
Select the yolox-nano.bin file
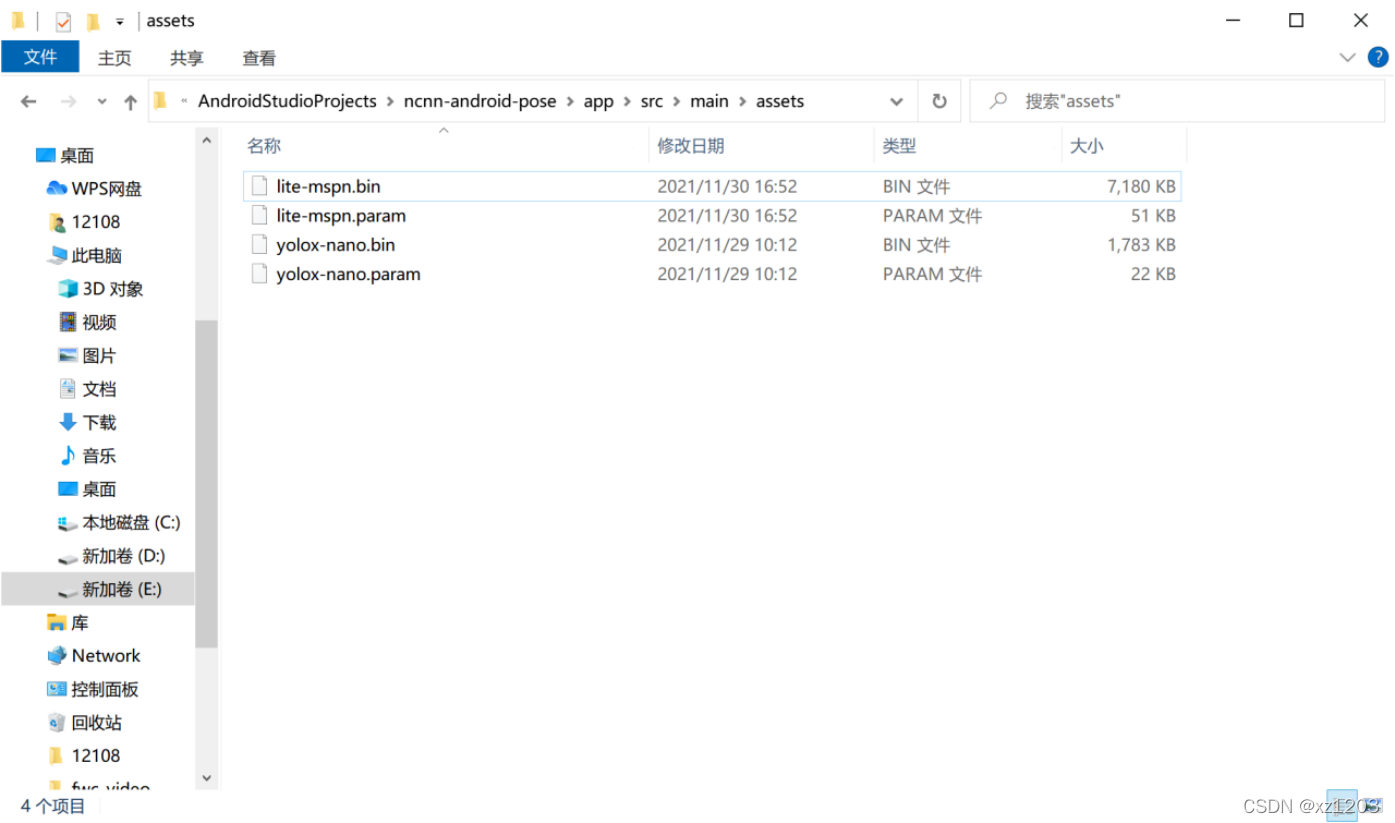(712, 244)
